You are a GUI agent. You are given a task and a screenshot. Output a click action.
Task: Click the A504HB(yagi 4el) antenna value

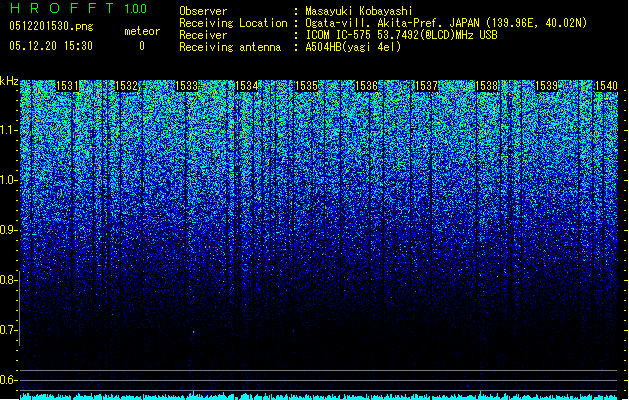(x=353, y=47)
